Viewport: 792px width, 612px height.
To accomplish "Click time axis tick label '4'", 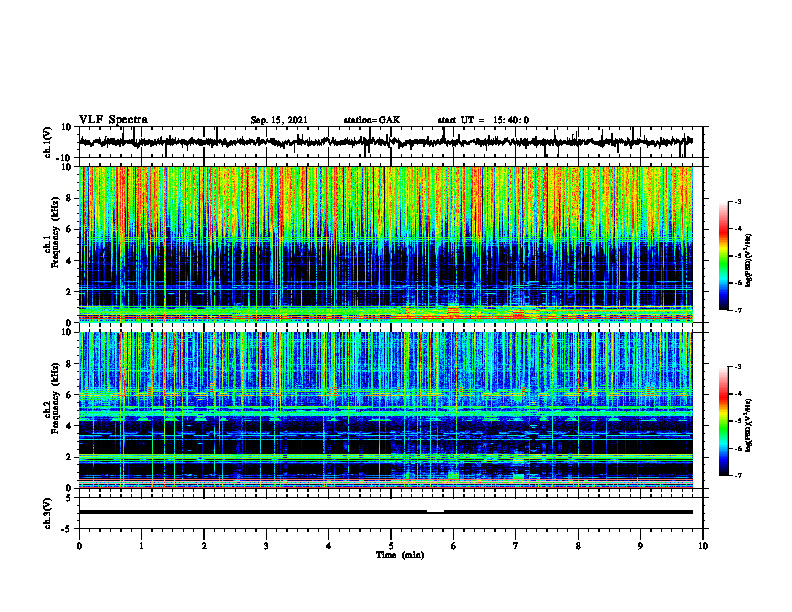I will click(x=329, y=546).
